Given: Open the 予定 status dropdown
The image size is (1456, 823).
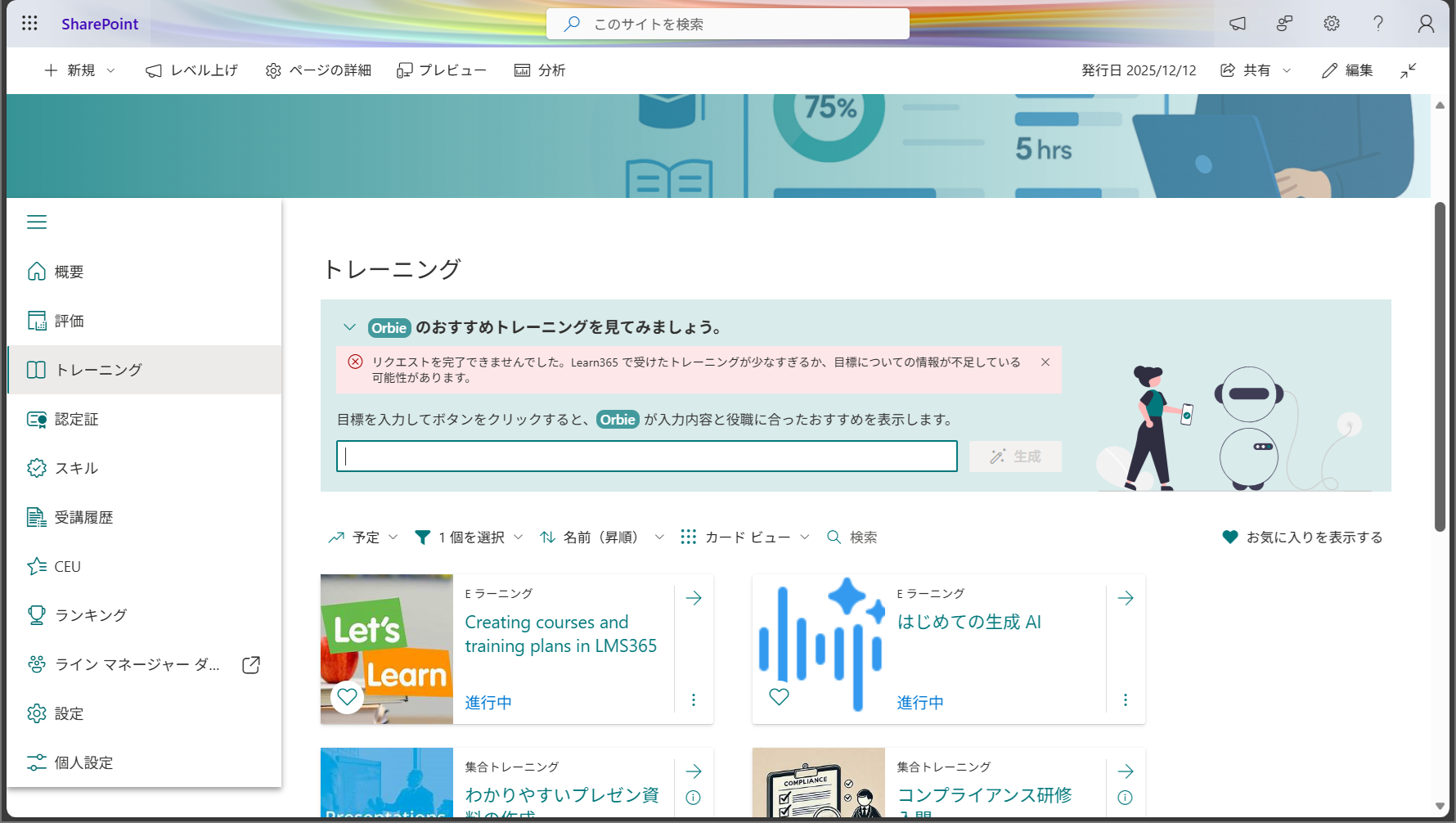Looking at the screenshot, I should coord(363,537).
